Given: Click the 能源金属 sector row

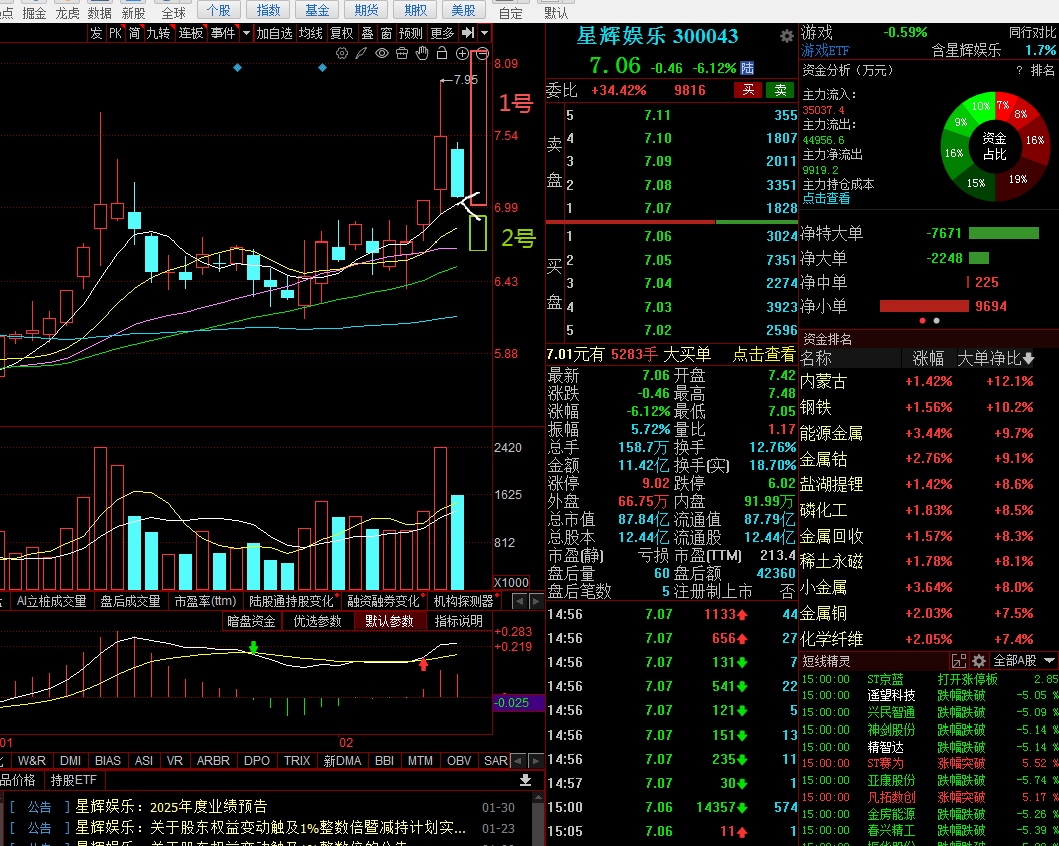Looking at the screenshot, I should (916, 433).
